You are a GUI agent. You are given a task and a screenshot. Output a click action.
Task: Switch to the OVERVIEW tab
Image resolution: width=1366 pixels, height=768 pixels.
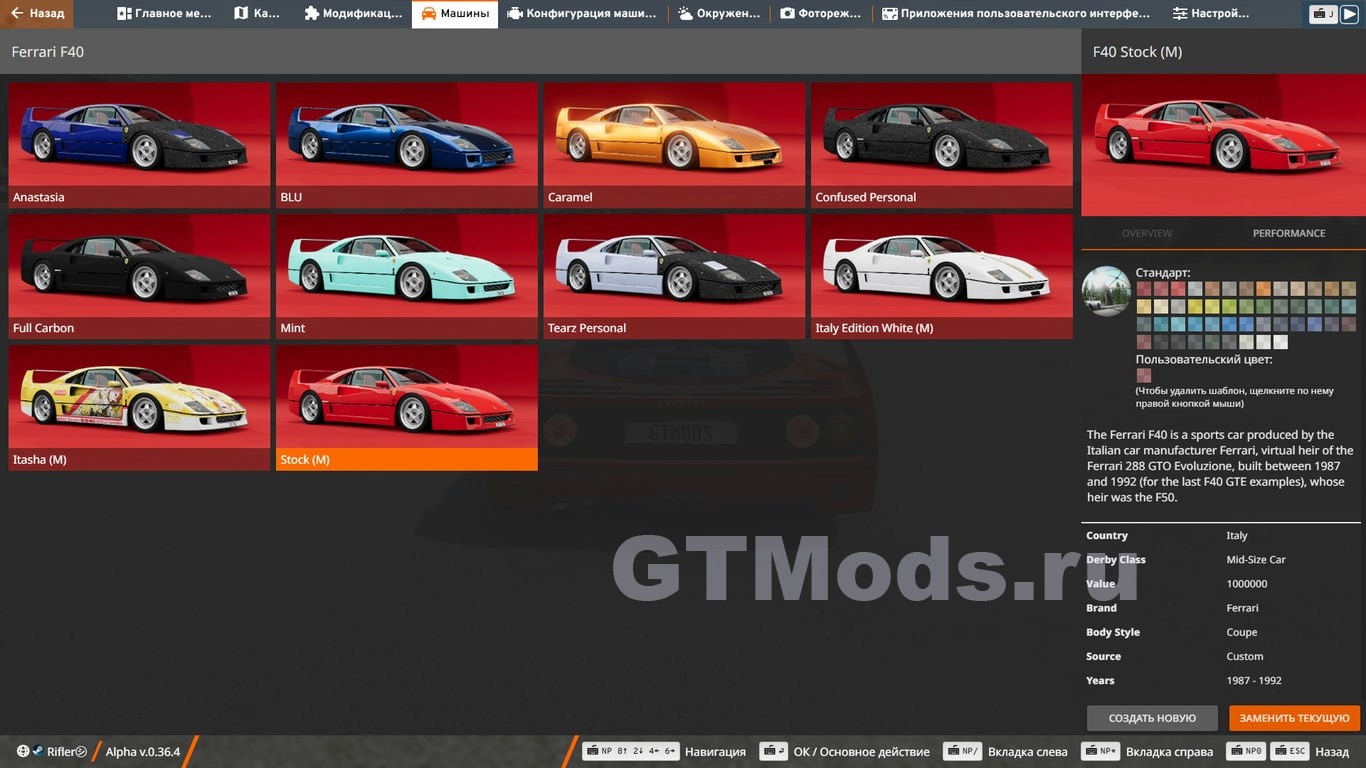coord(1146,233)
